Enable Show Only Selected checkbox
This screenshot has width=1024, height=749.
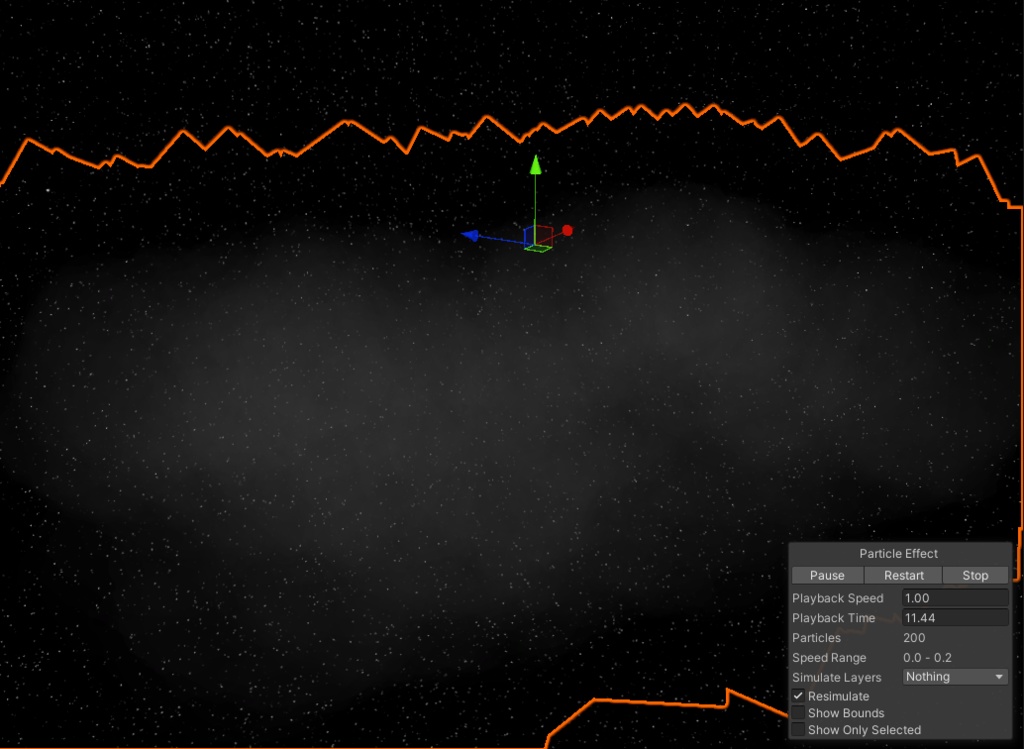click(x=798, y=730)
